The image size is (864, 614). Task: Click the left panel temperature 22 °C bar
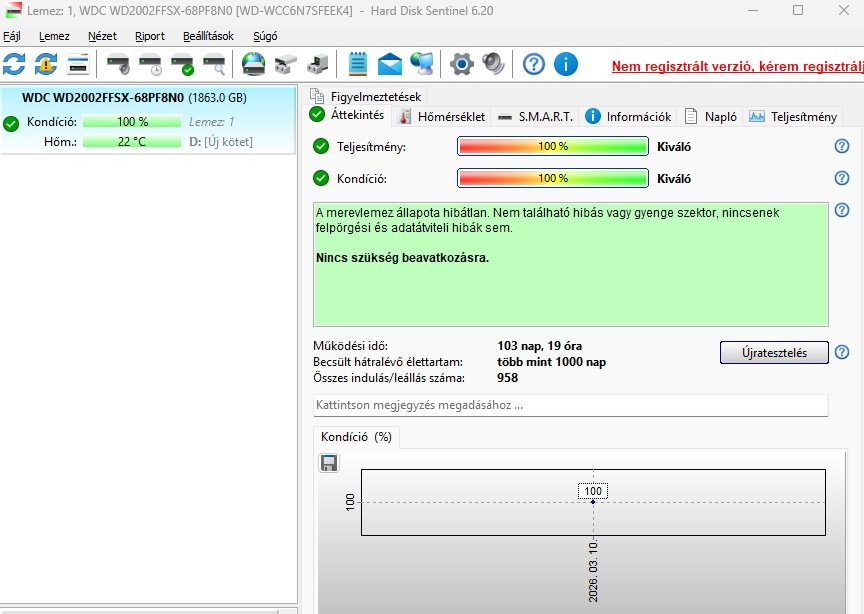(x=132, y=142)
